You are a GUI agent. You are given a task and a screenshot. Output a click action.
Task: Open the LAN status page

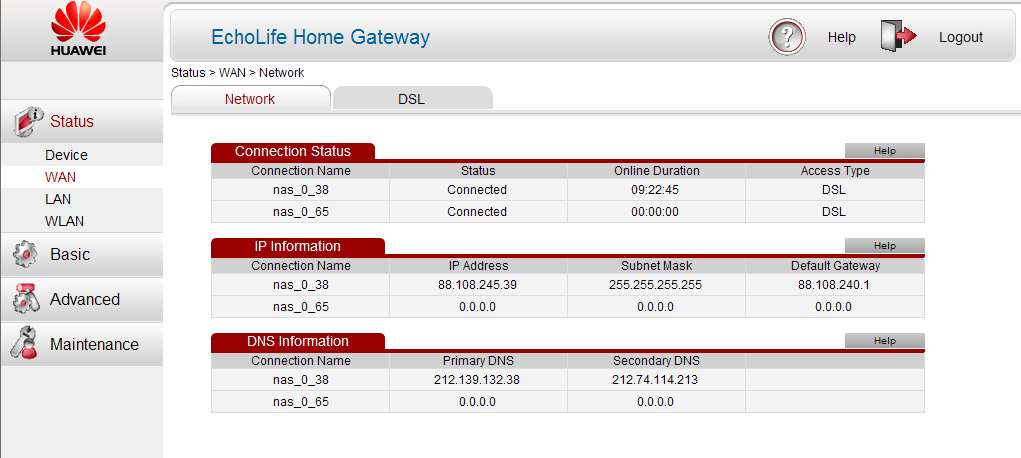[58, 199]
